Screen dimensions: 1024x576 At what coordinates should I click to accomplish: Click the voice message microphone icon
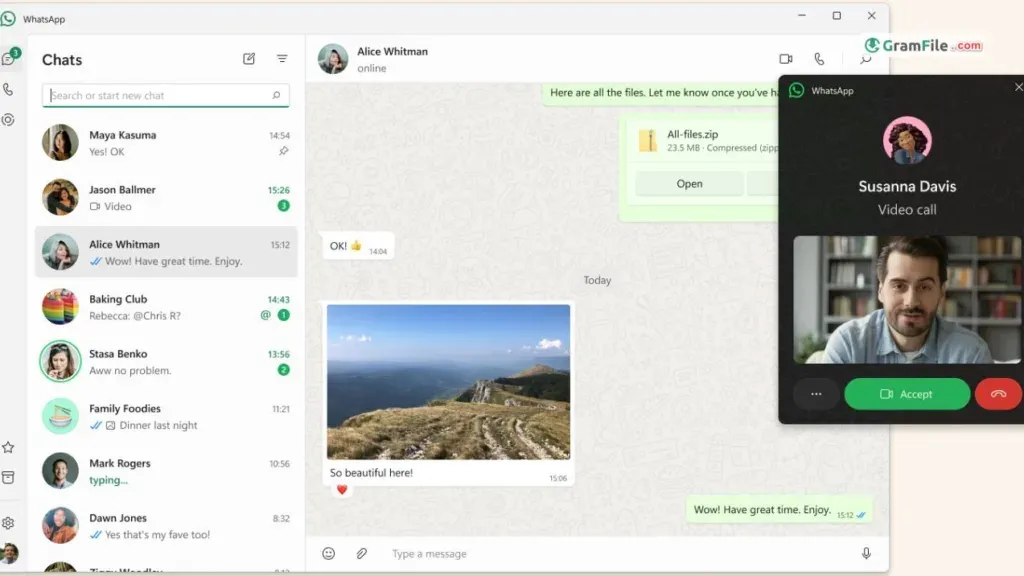point(866,554)
